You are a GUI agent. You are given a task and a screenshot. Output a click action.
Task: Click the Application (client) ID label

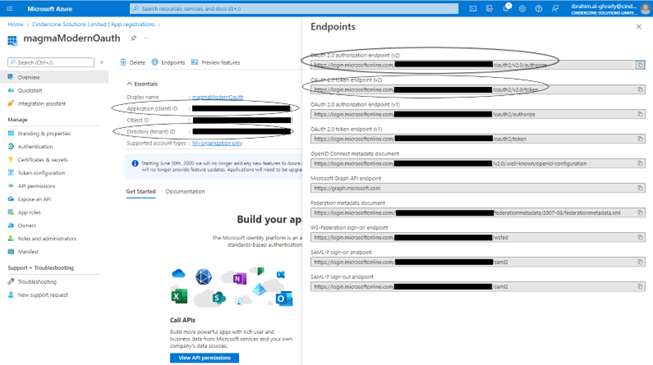152,108
